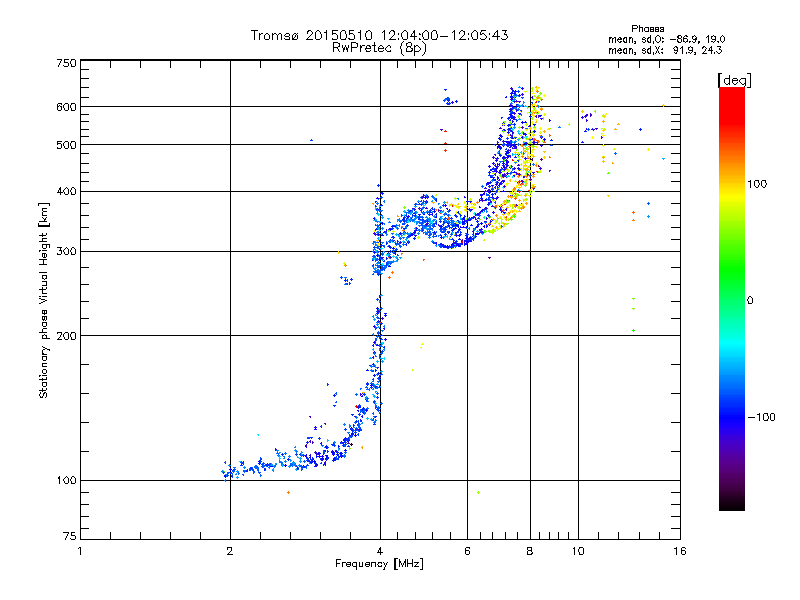Click the 'RwPretec (8p)' subtitle

point(379,48)
